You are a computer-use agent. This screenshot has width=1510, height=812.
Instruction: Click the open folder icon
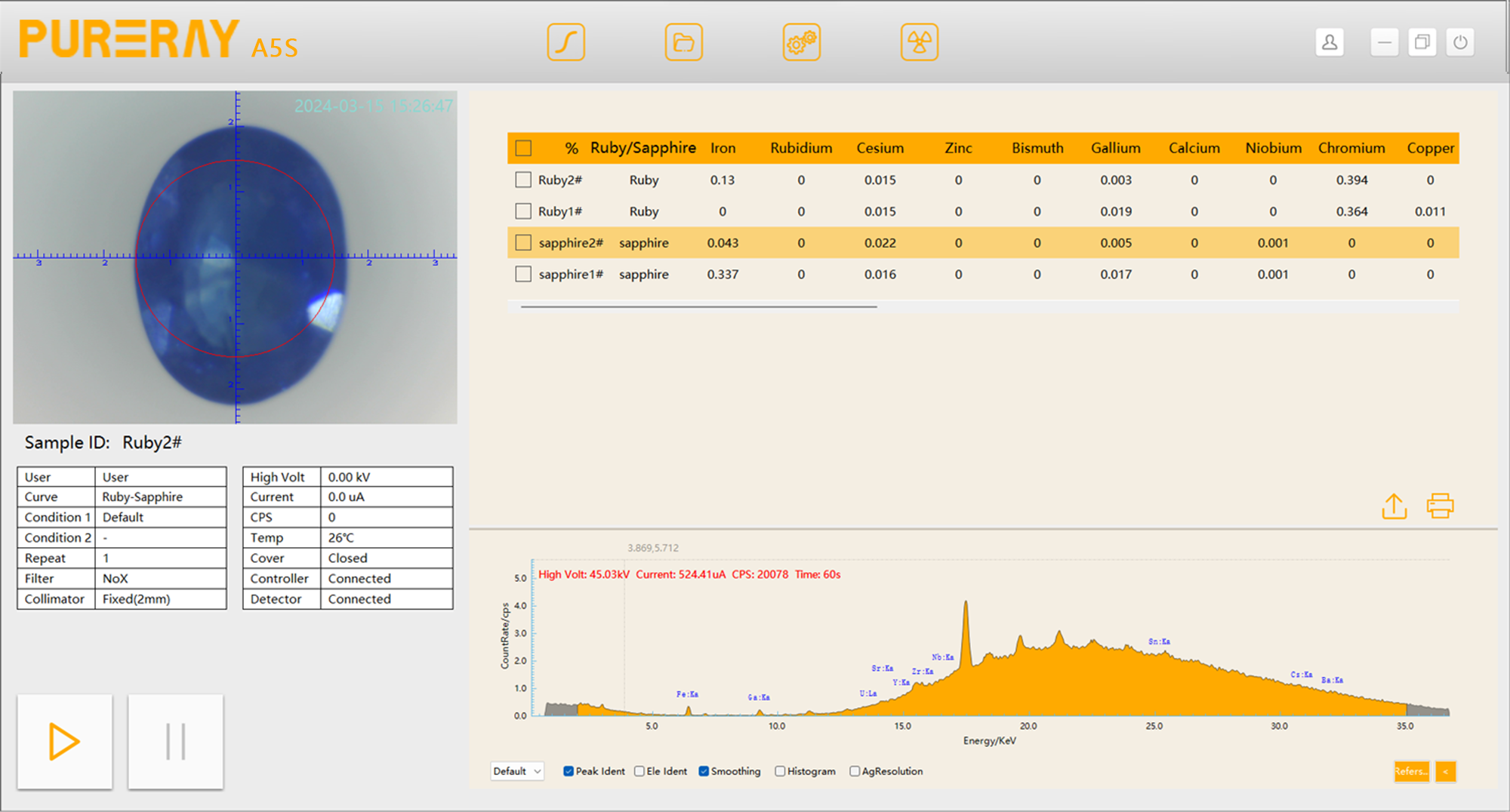(683, 42)
